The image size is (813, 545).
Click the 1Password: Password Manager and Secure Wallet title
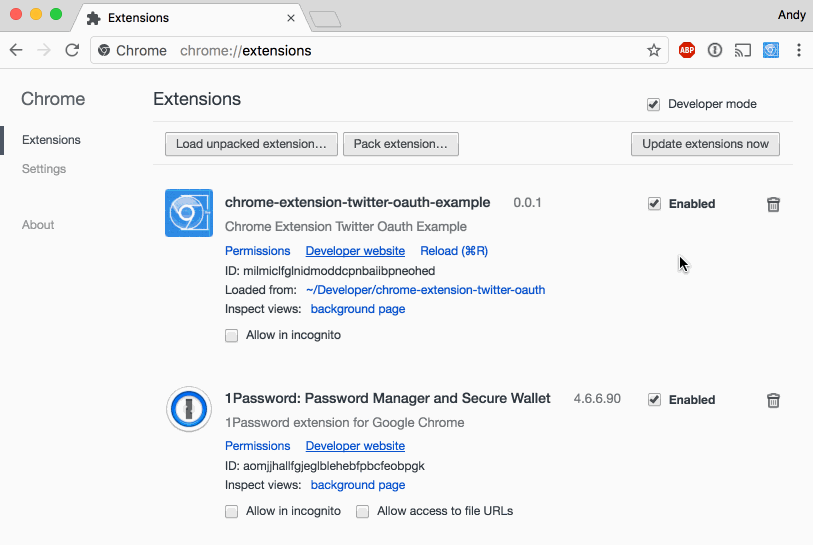coord(387,398)
